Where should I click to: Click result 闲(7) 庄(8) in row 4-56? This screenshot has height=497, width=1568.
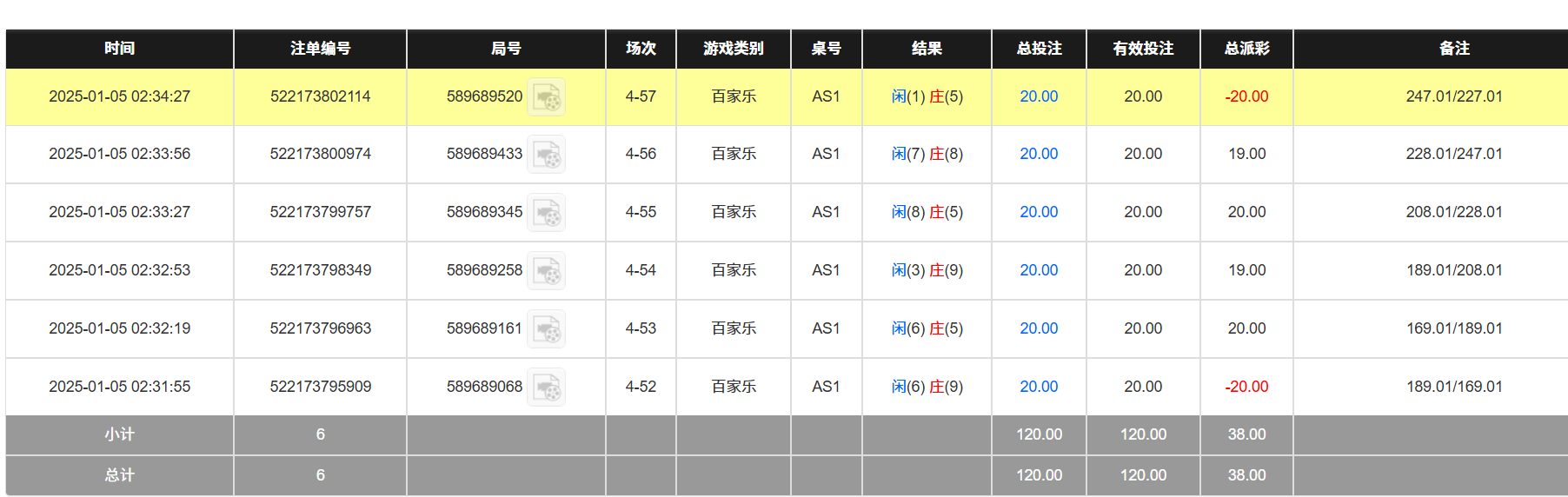click(x=927, y=154)
